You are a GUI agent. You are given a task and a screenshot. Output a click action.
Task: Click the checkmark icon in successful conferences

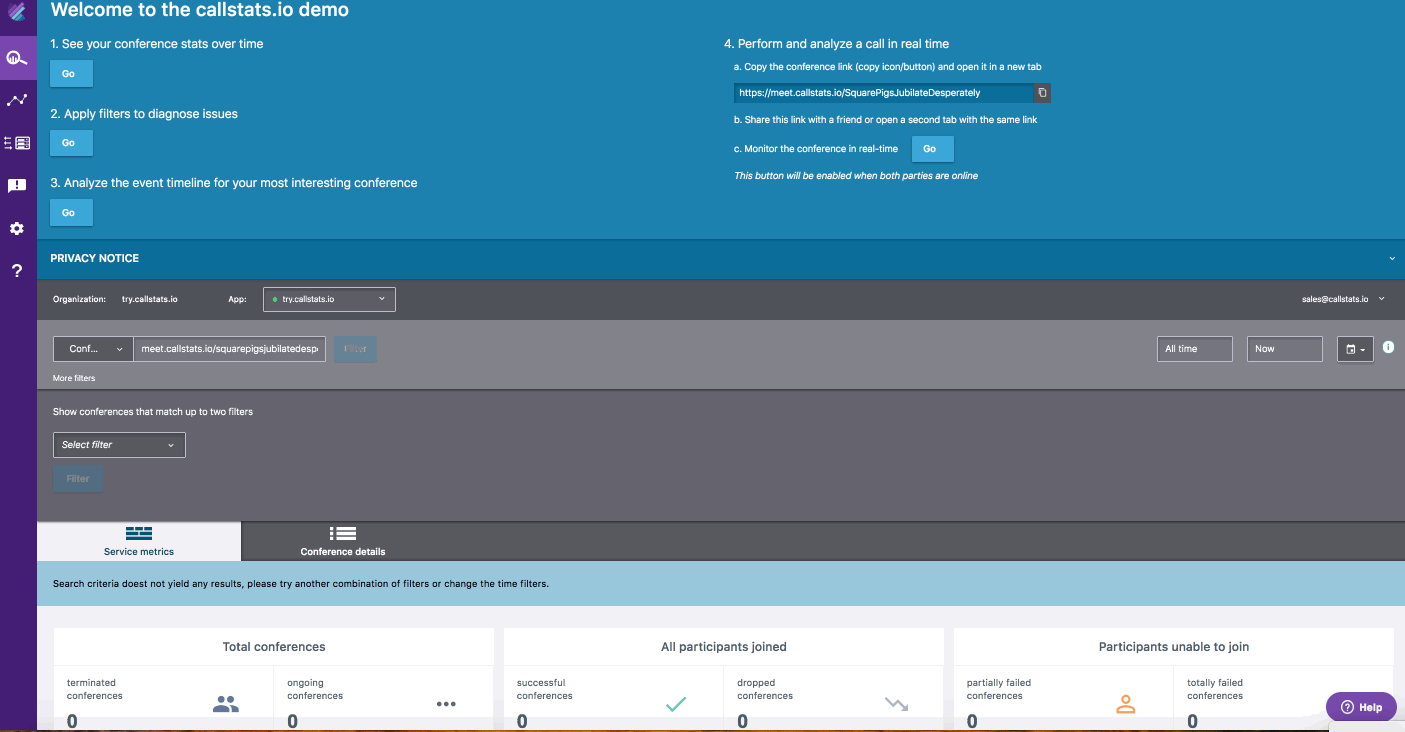coord(676,704)
